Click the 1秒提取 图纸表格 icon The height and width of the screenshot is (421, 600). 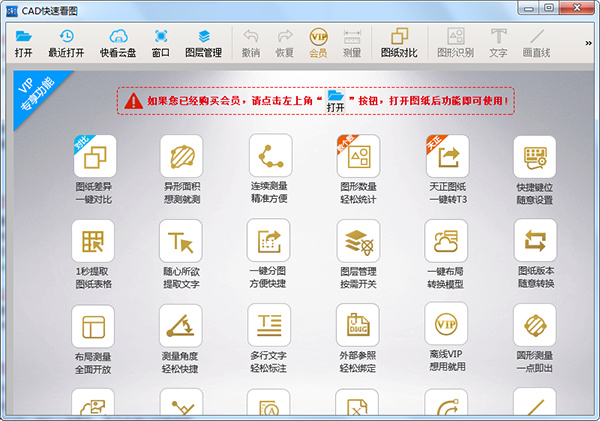[93, 241]
